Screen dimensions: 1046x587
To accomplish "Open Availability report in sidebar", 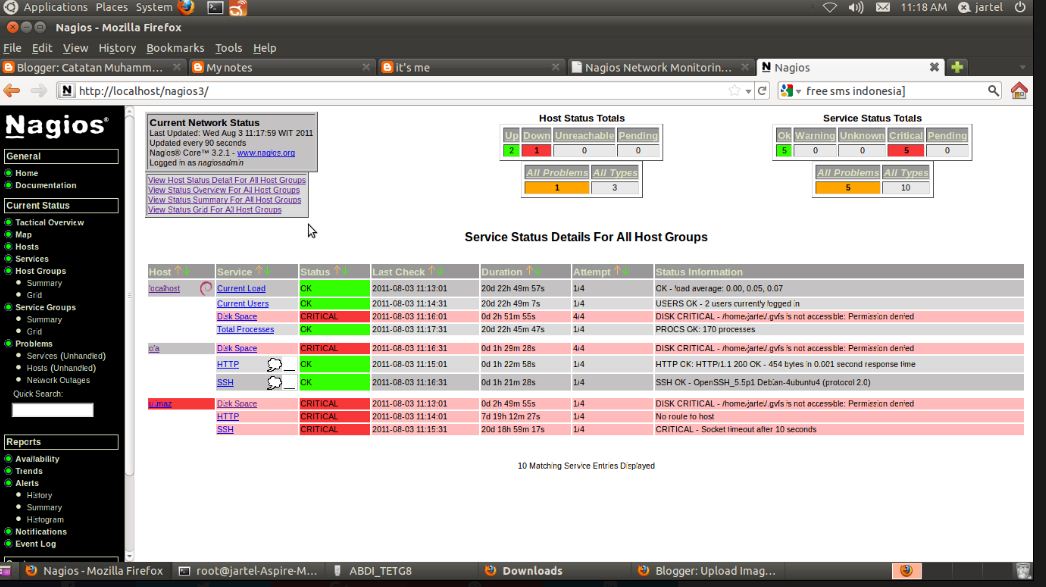I will click(37, 459).
